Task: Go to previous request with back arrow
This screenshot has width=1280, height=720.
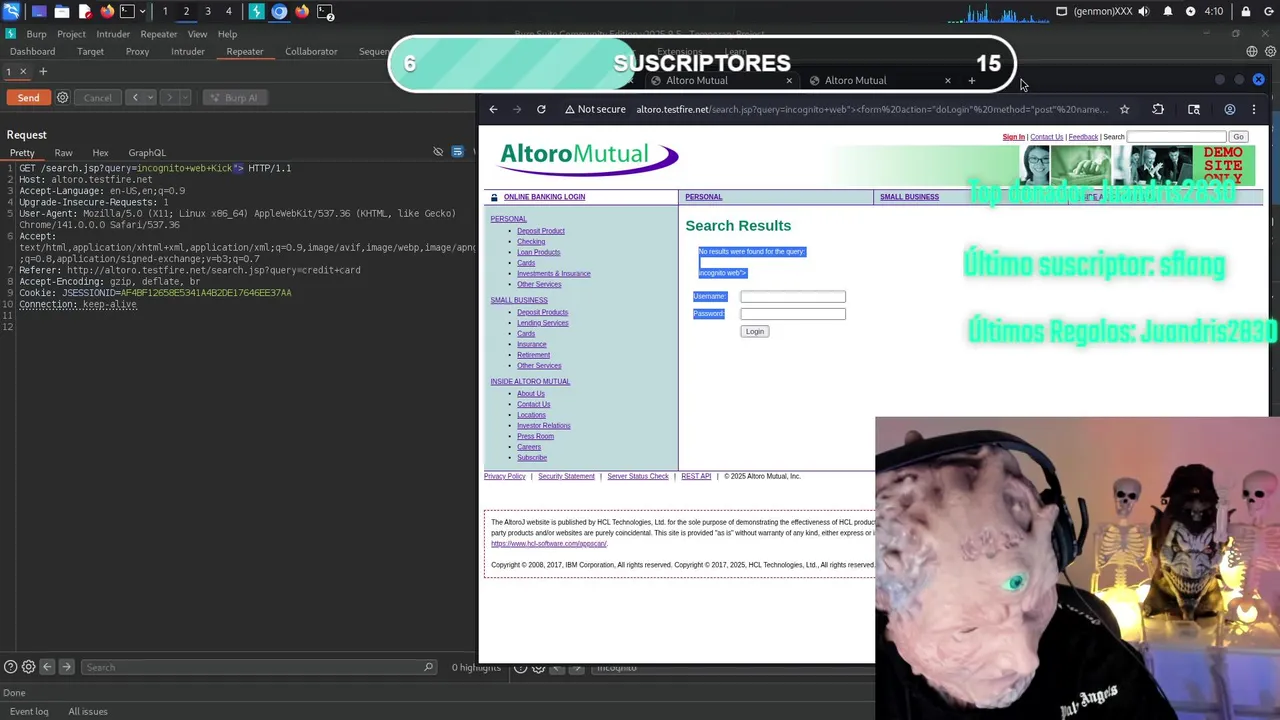Action: tap(135, 98)
